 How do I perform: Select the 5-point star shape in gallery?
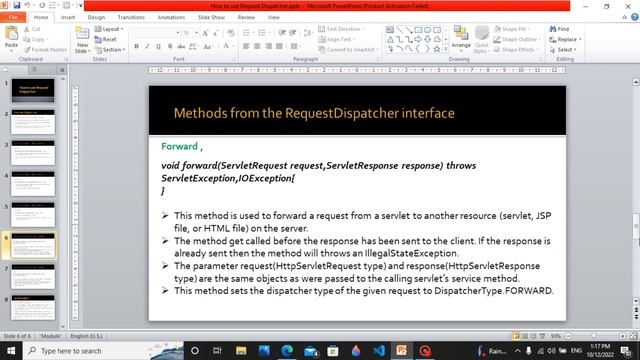point(437,49)
